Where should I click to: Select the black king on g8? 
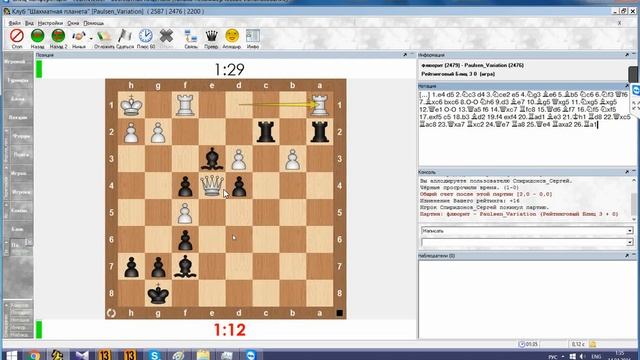coord(158,293)
